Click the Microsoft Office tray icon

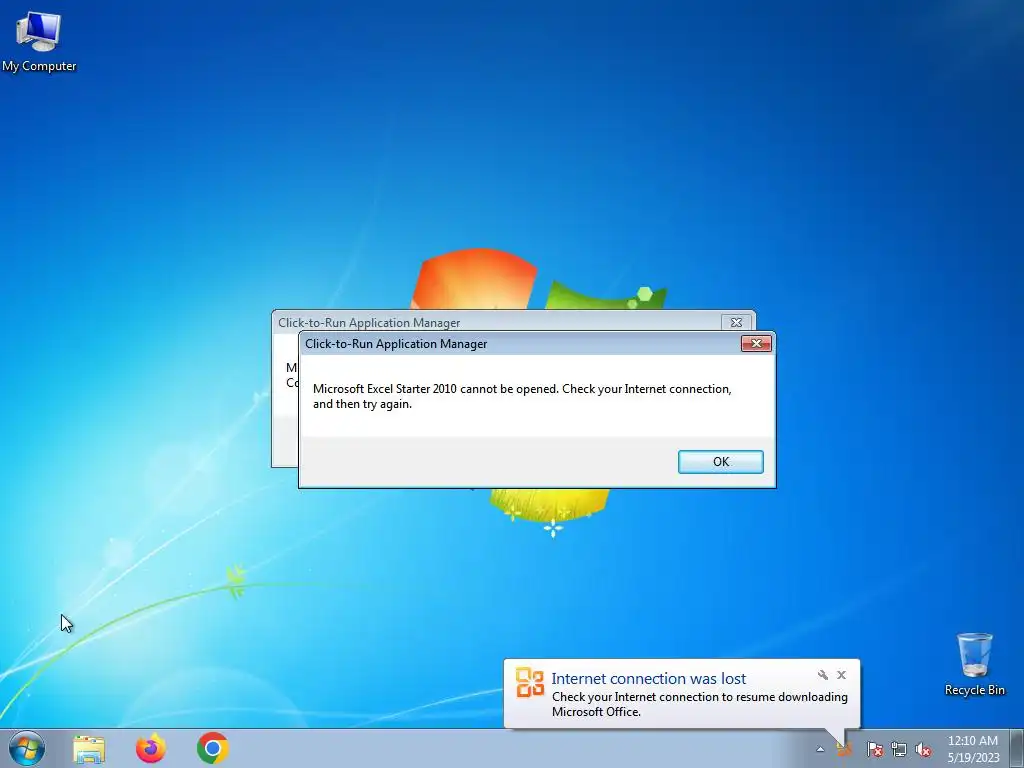point(845,749)
